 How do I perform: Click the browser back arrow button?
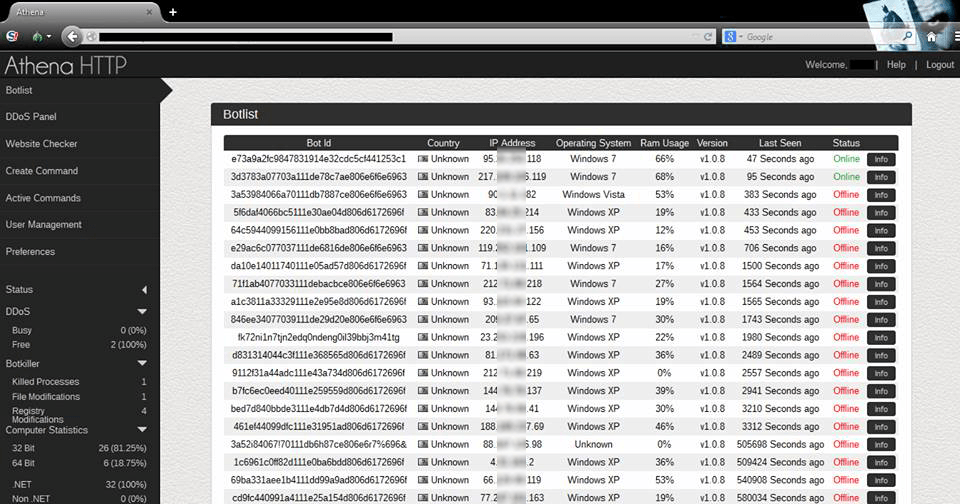coord(72,37)
